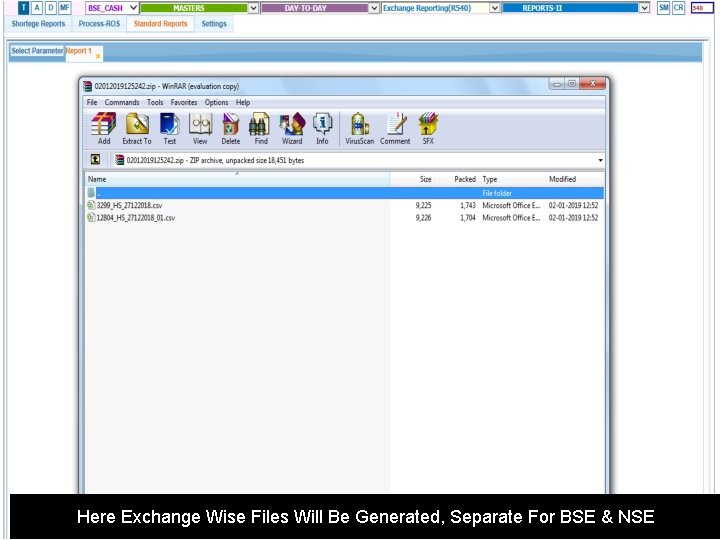The height and width of the screenshot is (540, 720).
Task: Minimize the WinRAR window
Action: (557, 84)
